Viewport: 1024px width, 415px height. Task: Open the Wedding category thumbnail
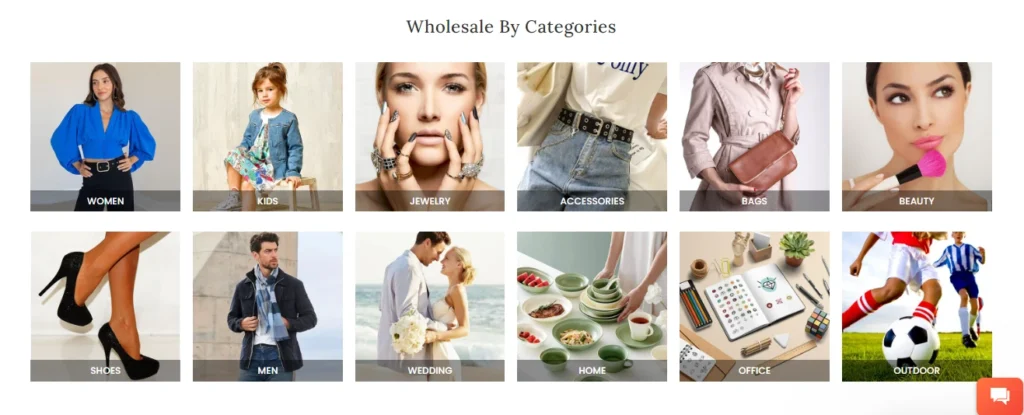[x=430, y=307]
